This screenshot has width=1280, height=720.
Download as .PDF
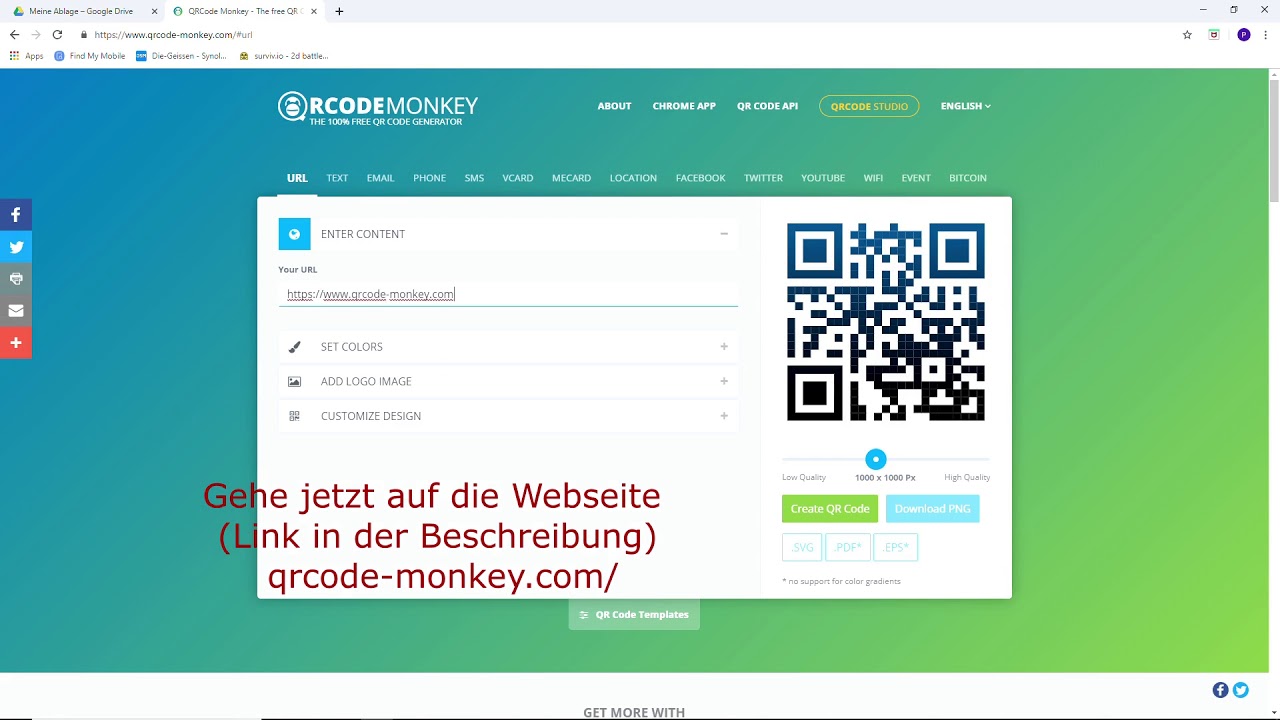pyautogui.click(x=848, y=547)
